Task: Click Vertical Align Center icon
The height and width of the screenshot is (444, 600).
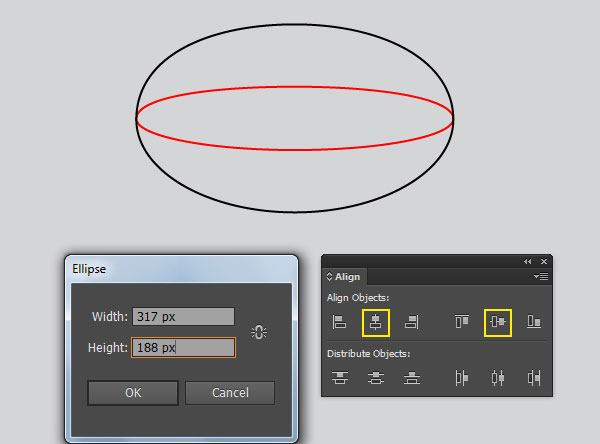Action: coord(498,323)
